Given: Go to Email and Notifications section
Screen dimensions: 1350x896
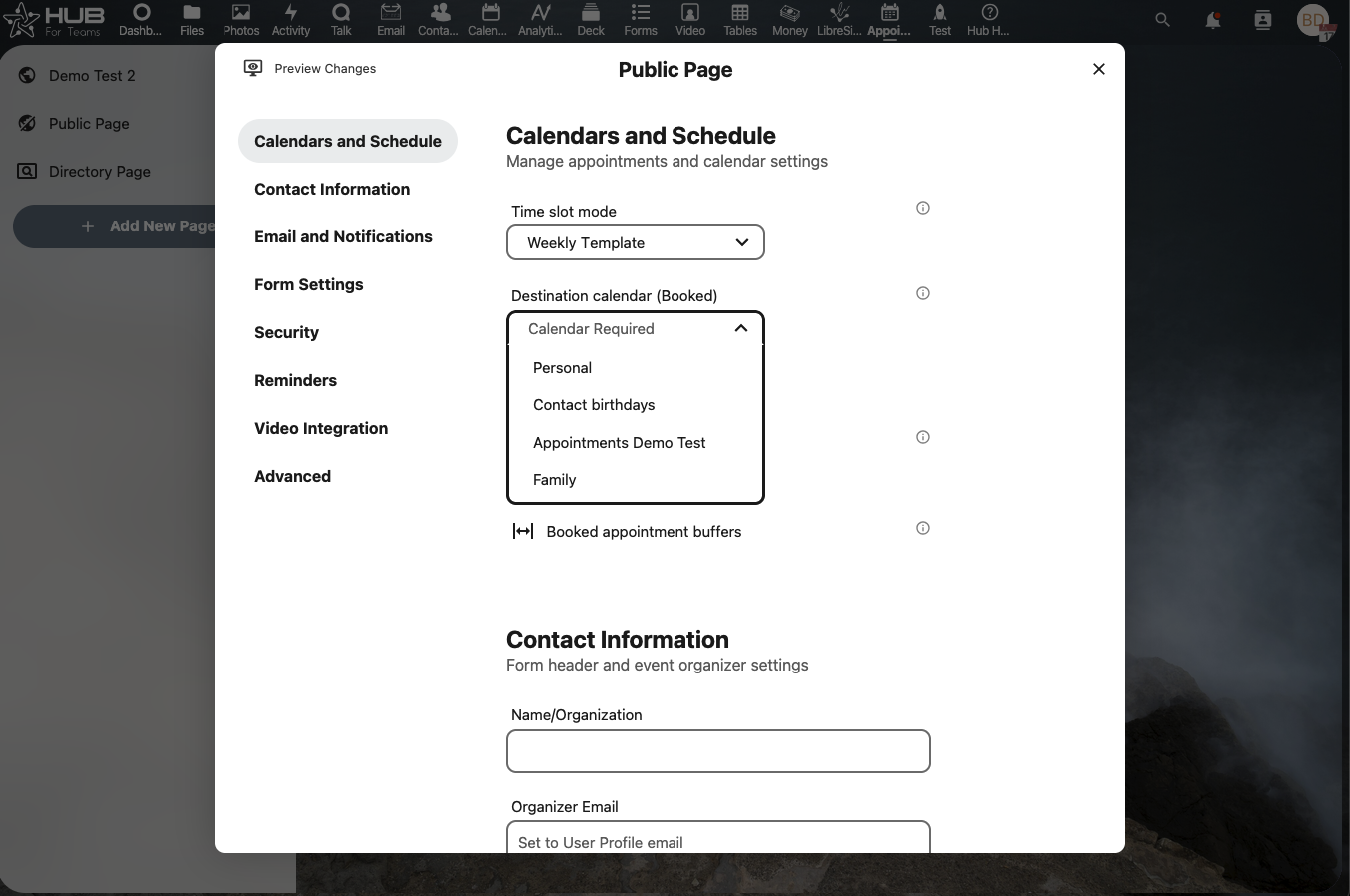Looking at the screenshot, I should pyautogui.click(x=343, y=236).
